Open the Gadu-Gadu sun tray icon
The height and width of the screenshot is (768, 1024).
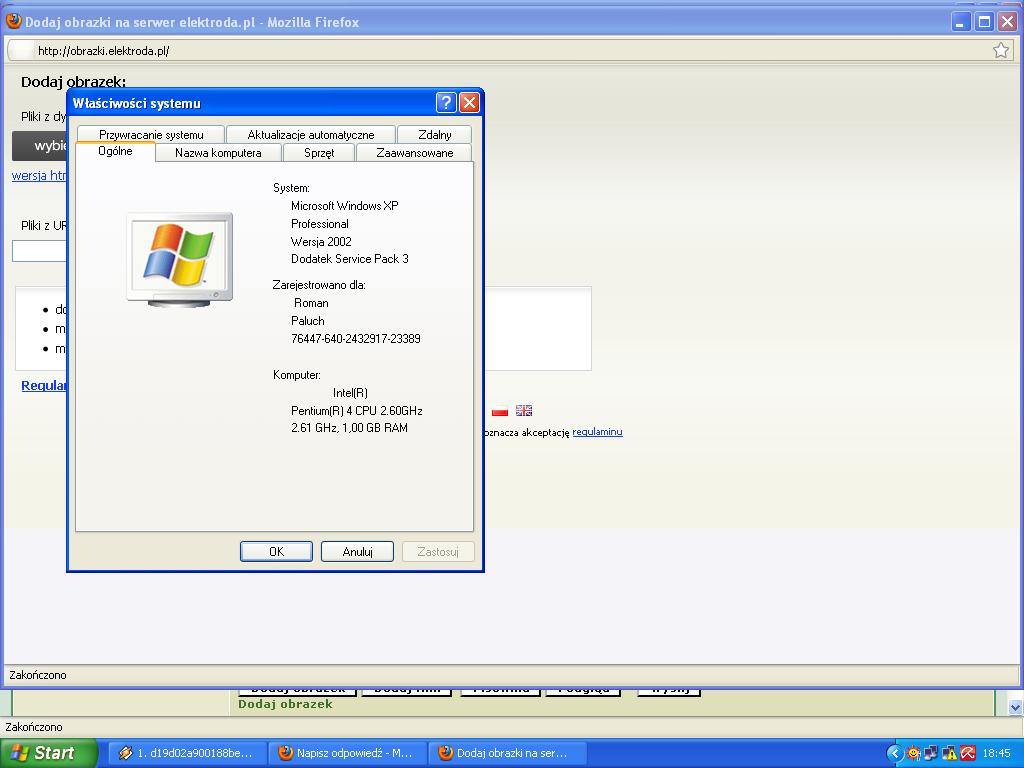[914, 753]
